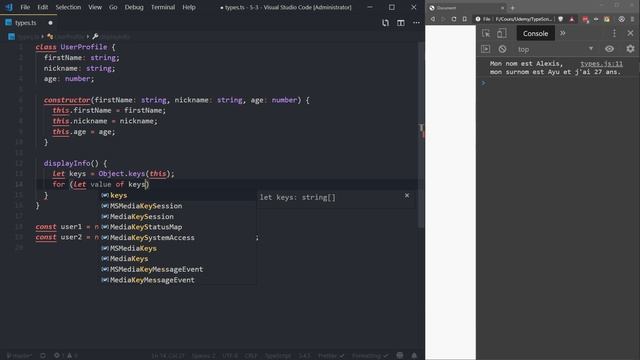The image size is (640, 360).
Task: Toggle the device toolbar in DevTools
Action: tap(501, 33)
